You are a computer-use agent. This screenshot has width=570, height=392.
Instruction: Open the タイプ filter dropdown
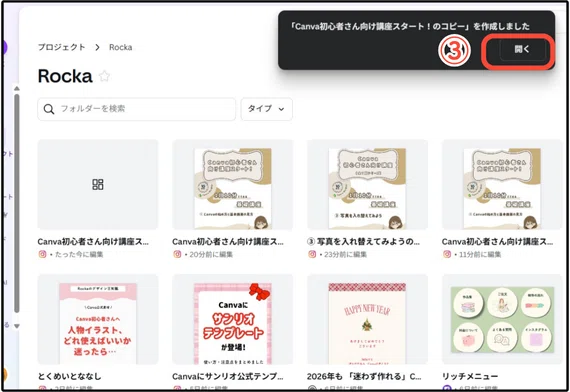(266, 109)
